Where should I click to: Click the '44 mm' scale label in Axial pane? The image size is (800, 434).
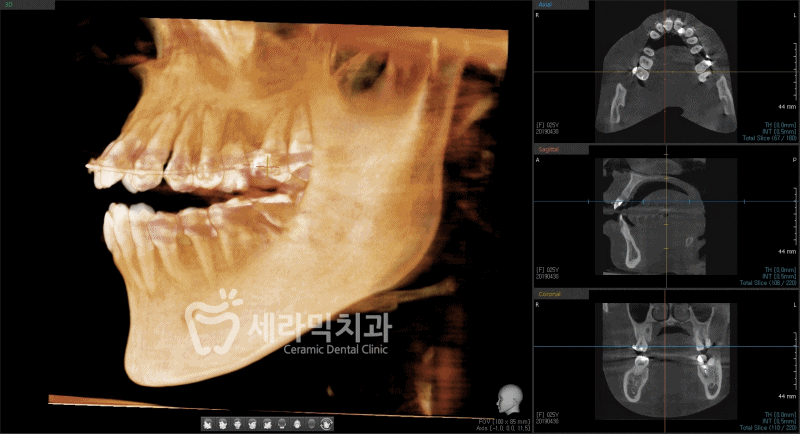coord(787,107)
